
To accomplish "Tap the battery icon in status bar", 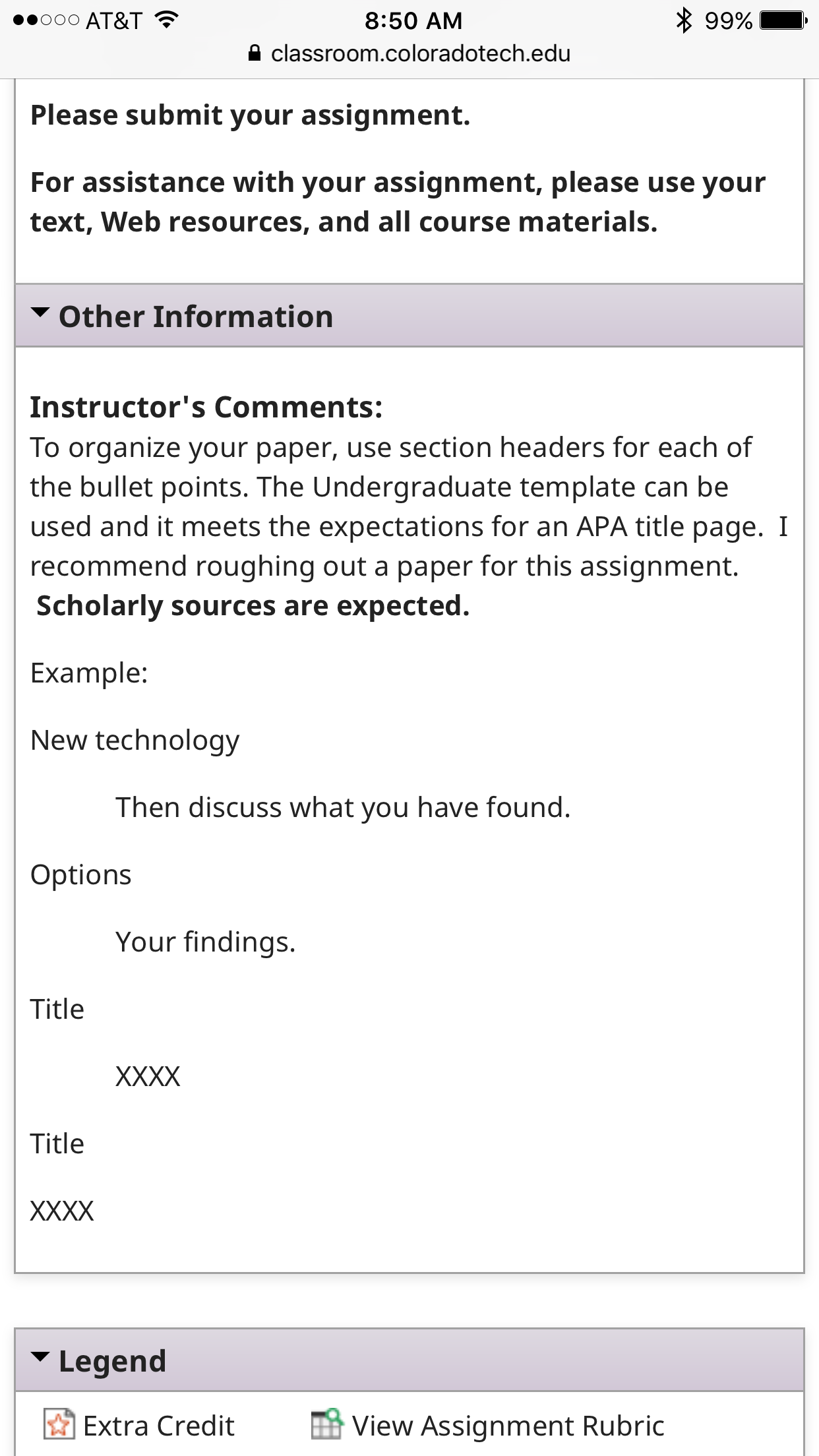I will [x=783, y=20].
